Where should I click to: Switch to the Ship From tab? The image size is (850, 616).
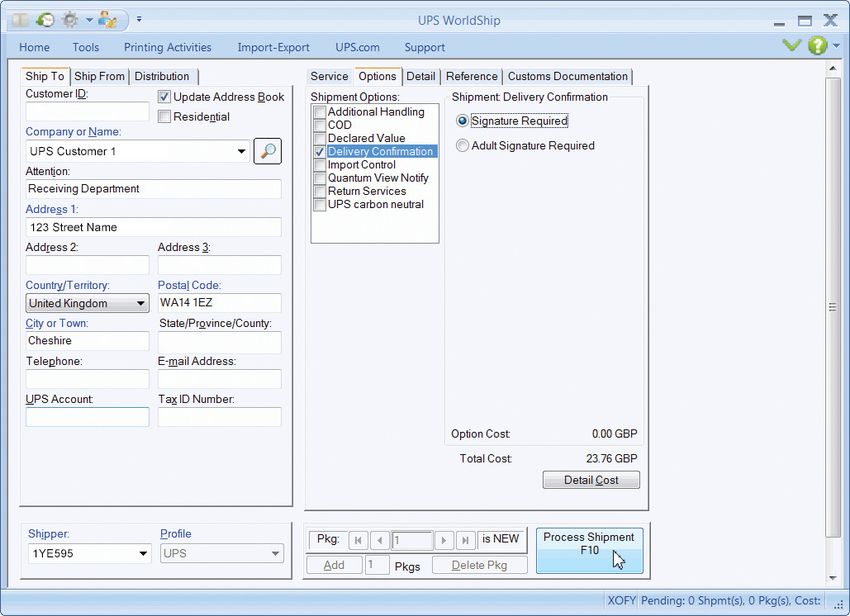(x=99, y=76)
